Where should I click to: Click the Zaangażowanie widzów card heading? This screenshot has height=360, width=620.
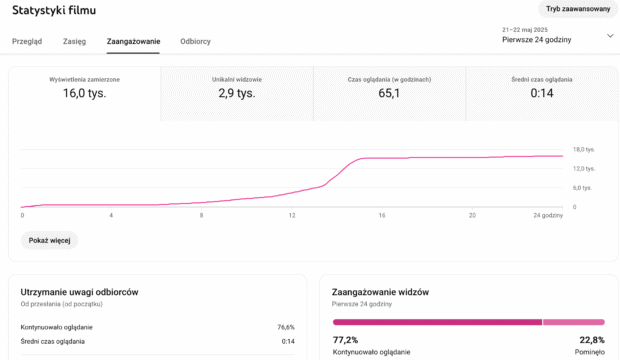point(380,292)
